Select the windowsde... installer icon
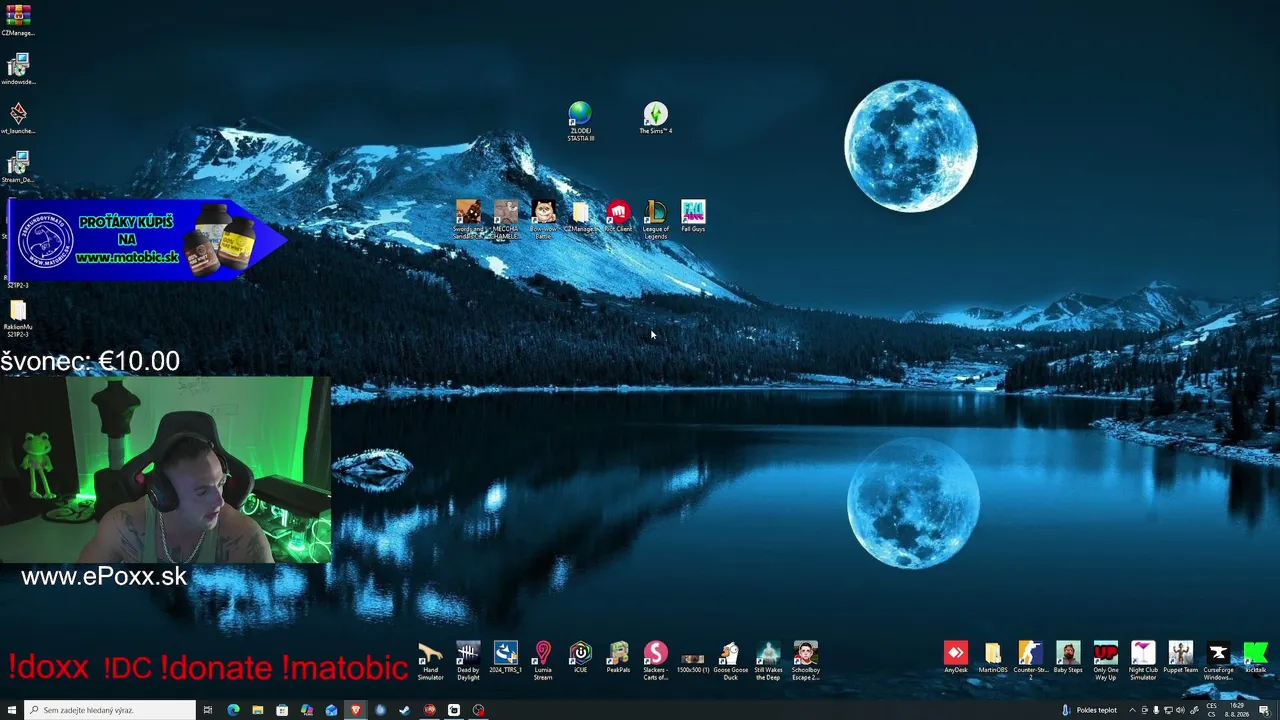 point(18,69)
